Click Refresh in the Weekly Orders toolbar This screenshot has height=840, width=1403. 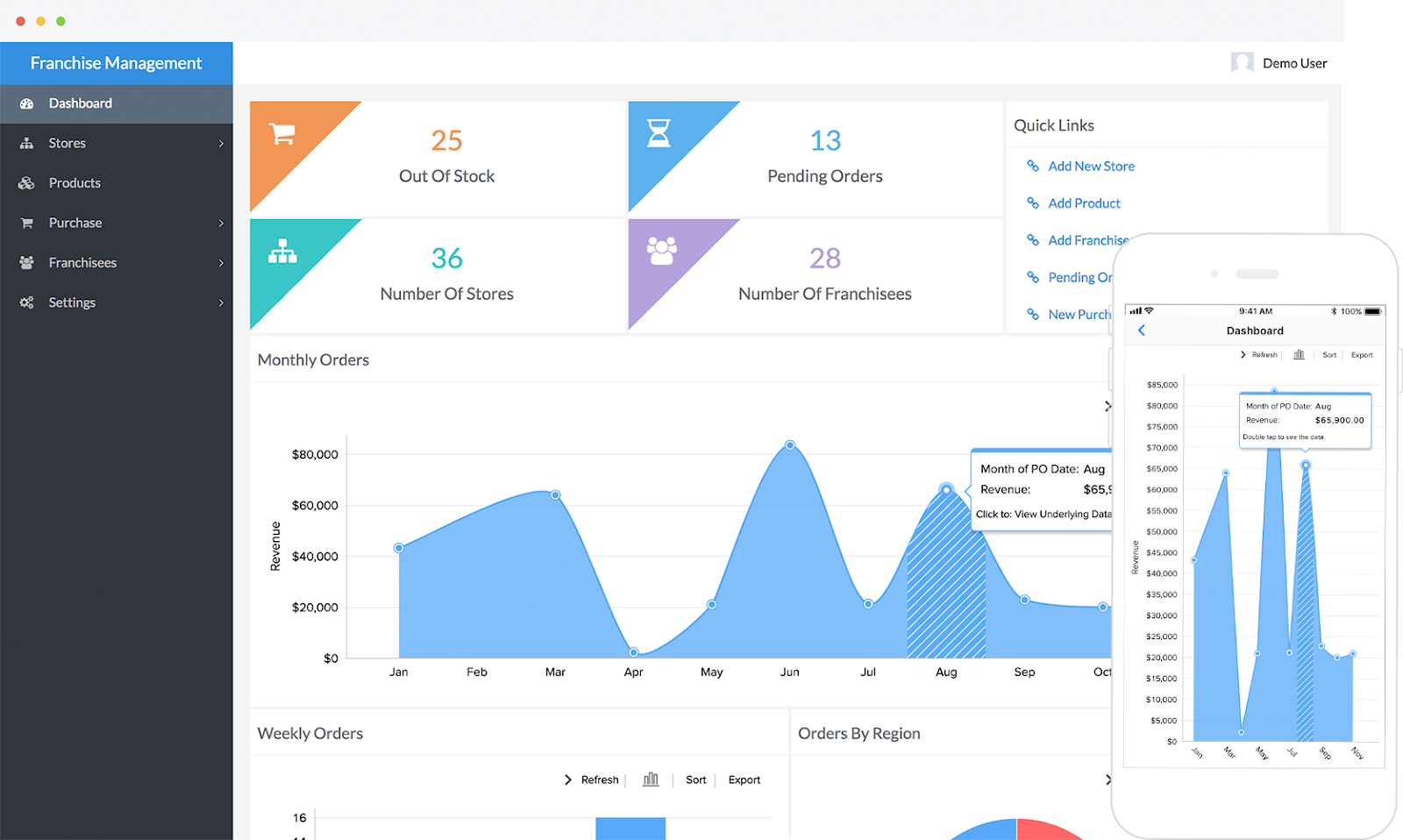600,779
